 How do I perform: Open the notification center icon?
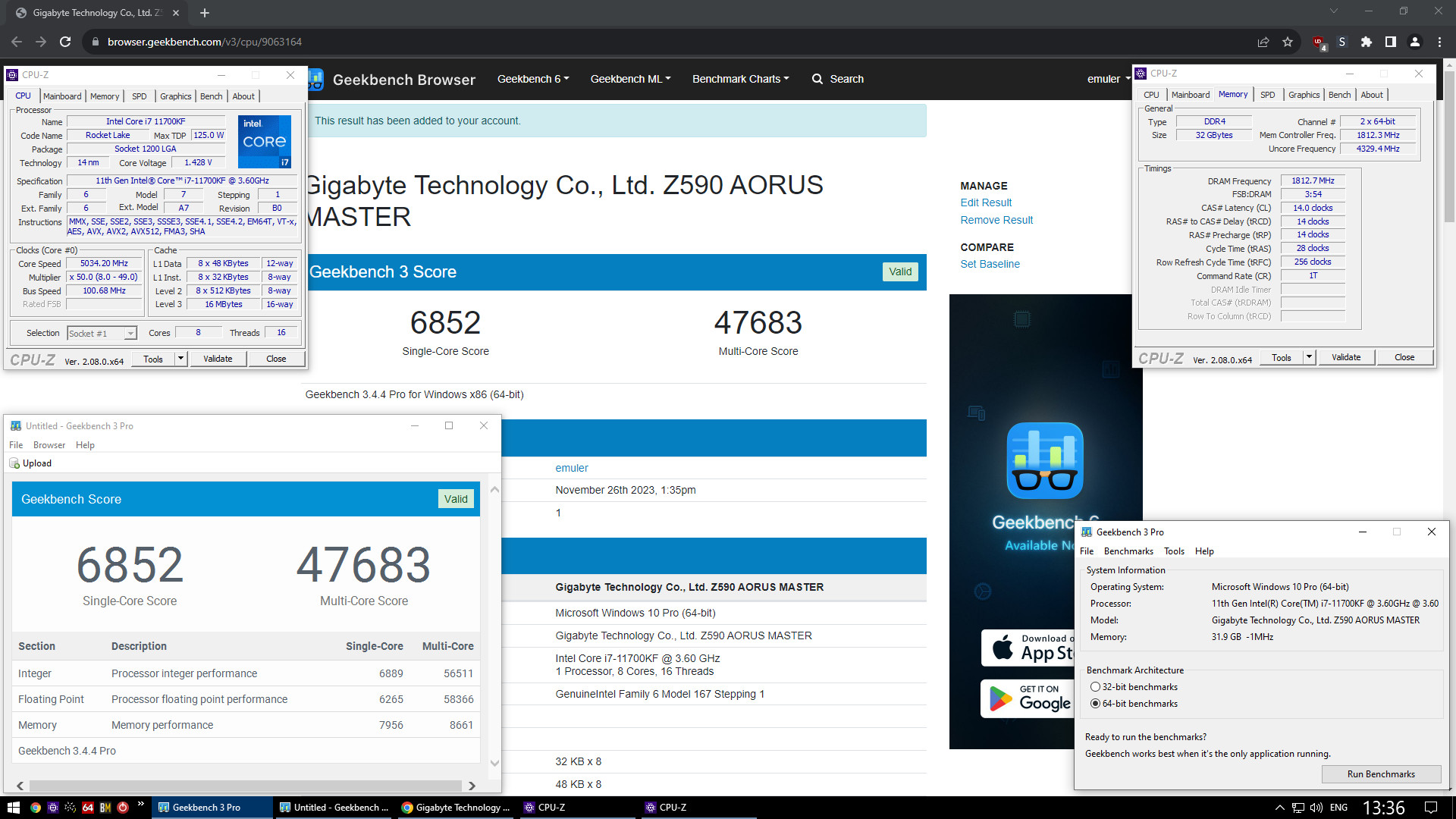pyautogui.click(x=1431, y=808)
